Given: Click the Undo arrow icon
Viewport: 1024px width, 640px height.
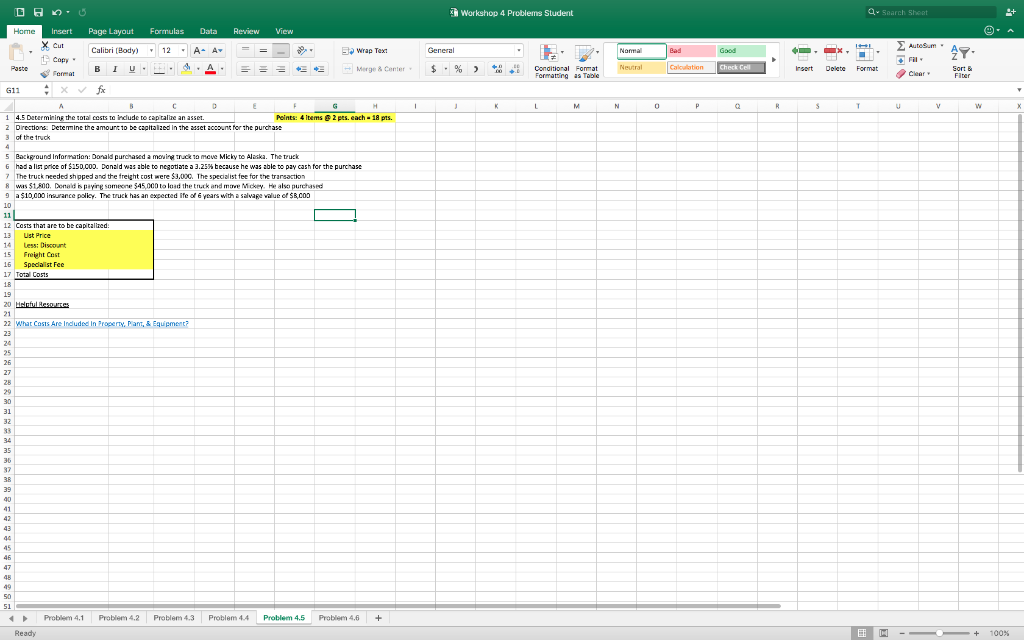Looking at the screenshot, I should point(56,12).
